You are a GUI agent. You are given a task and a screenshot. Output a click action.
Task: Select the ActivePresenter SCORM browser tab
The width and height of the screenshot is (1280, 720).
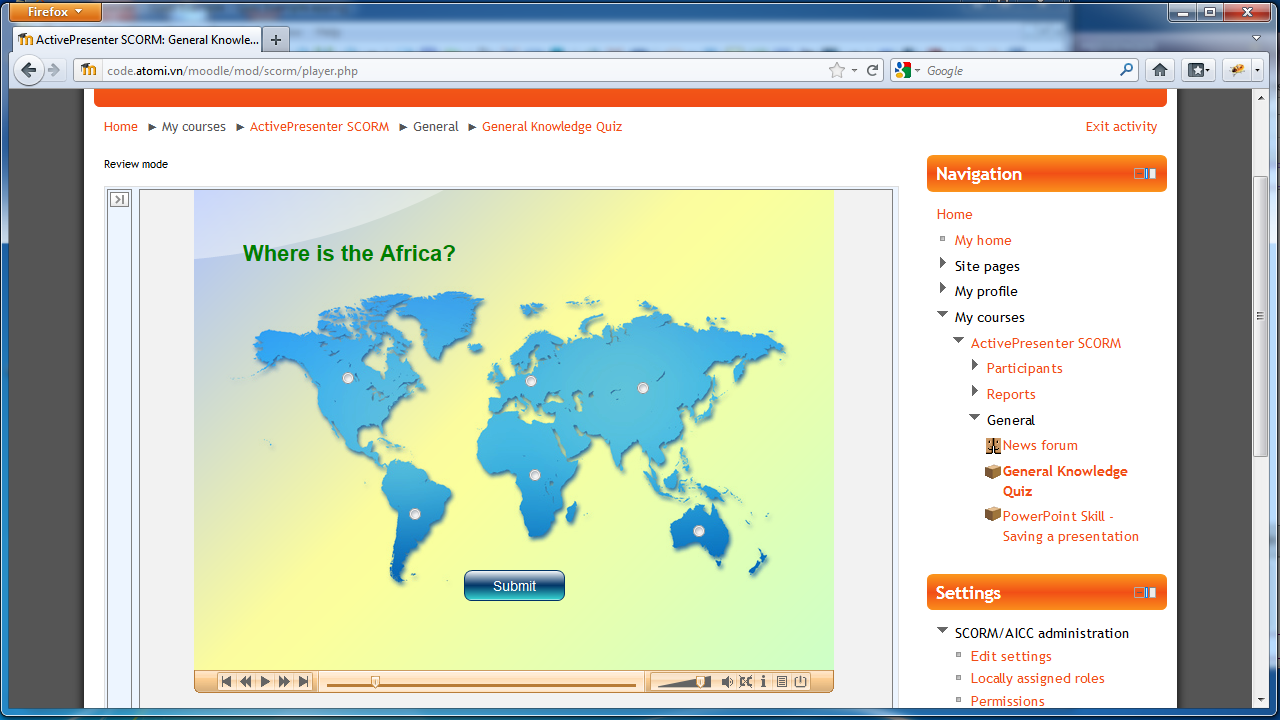pos(138,40)
